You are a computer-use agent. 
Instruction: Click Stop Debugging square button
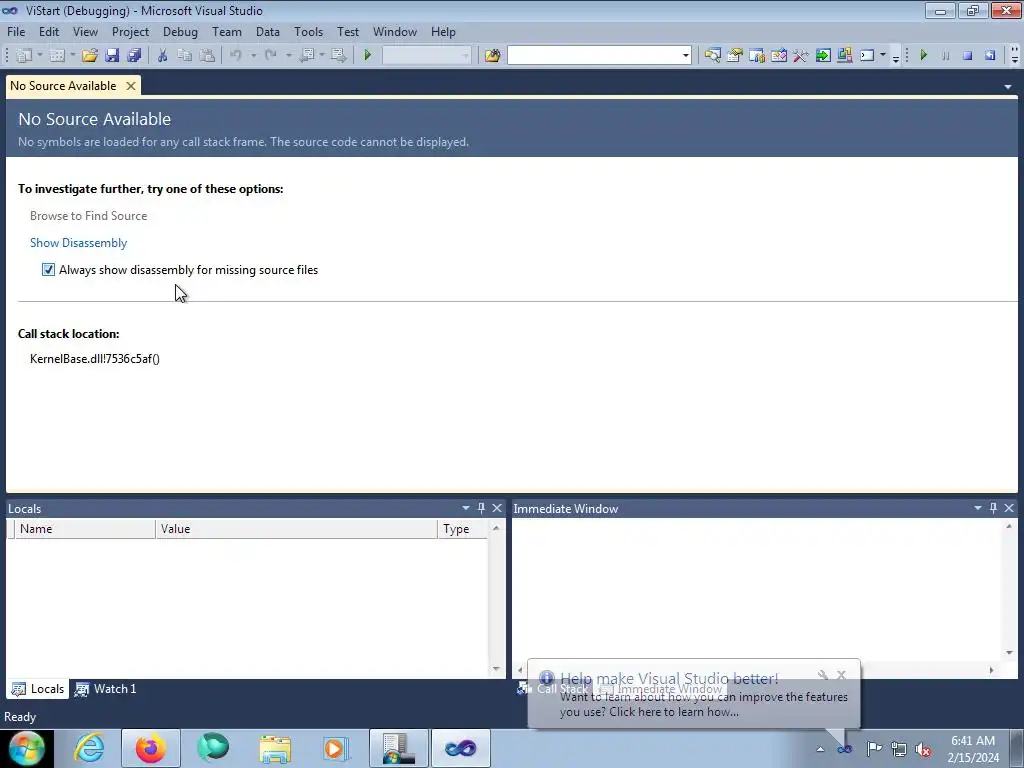968,56
